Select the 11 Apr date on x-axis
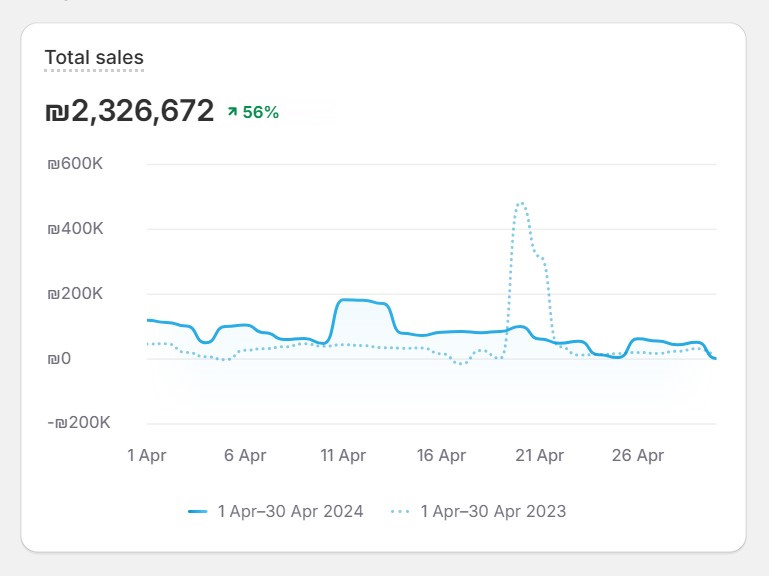The height and width of the screenshot is (576, 769). click(343, 455)
